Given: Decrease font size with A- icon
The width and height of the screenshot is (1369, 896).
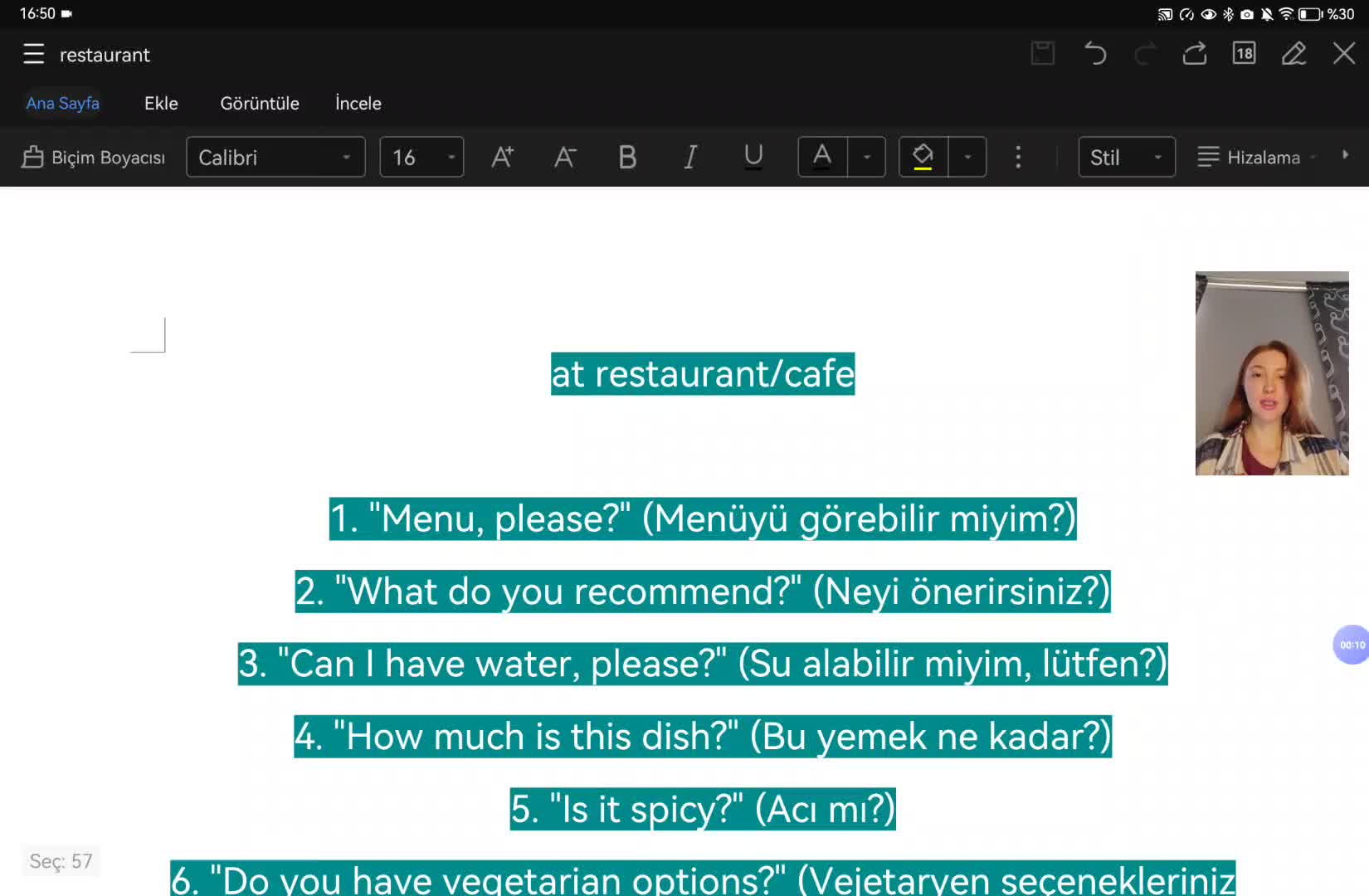Looking at the screenshot, I should pyautogui.click(x=565, y=157).
